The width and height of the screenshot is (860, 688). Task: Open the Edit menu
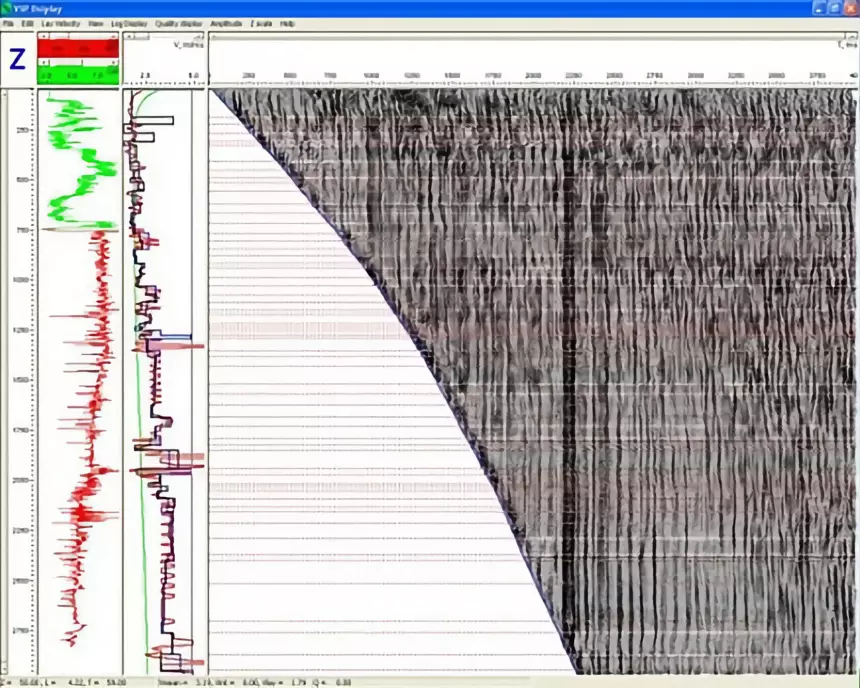[x=27, y=24]
